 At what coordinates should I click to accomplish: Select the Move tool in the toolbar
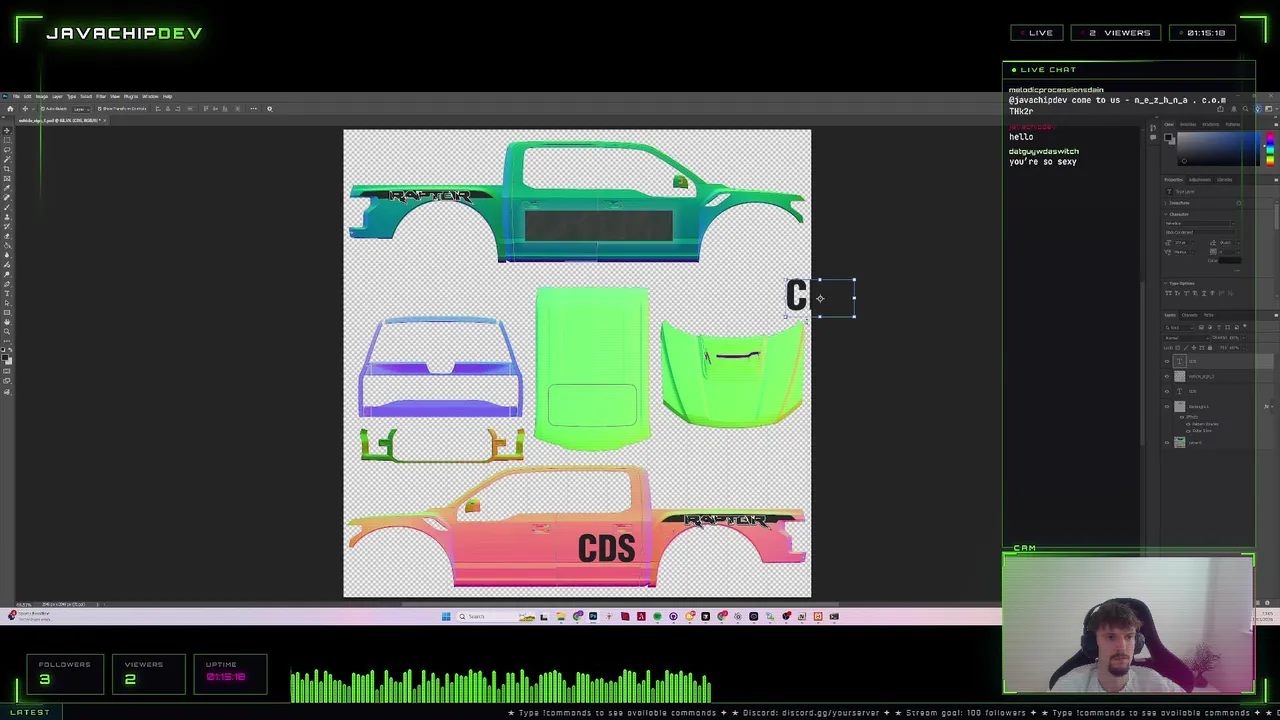(x=7, y=130)
